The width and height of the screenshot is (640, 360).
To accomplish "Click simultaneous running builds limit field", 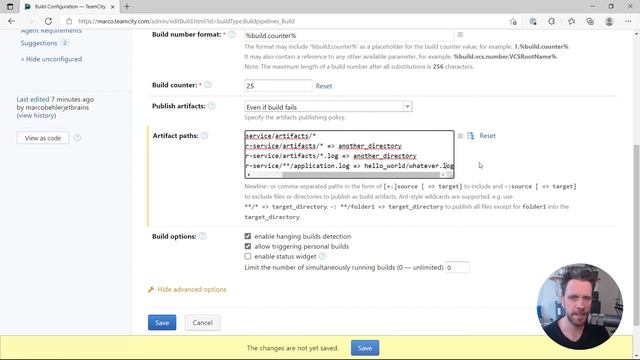I will point(457,267).
